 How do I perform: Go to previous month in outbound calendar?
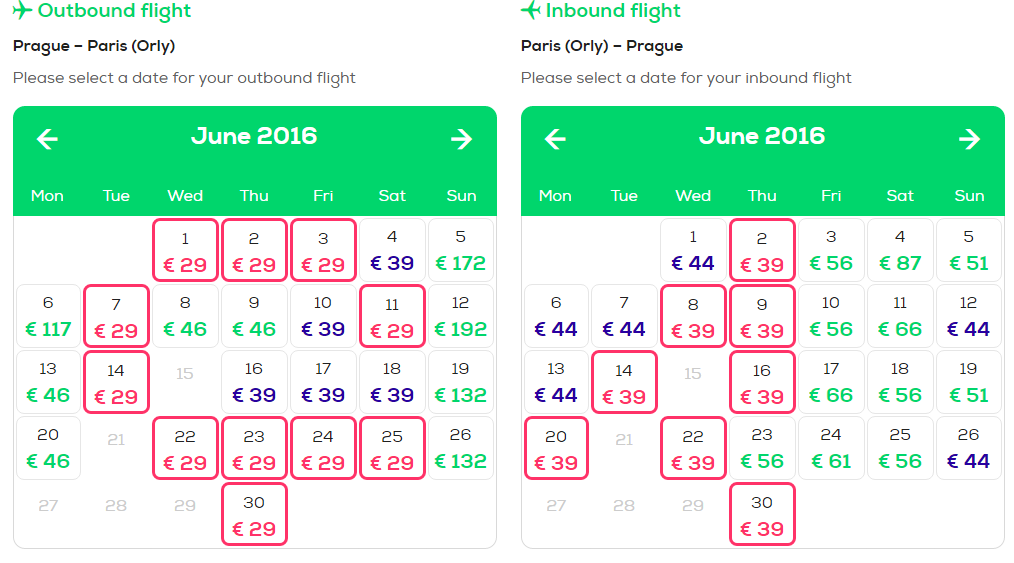47,138
